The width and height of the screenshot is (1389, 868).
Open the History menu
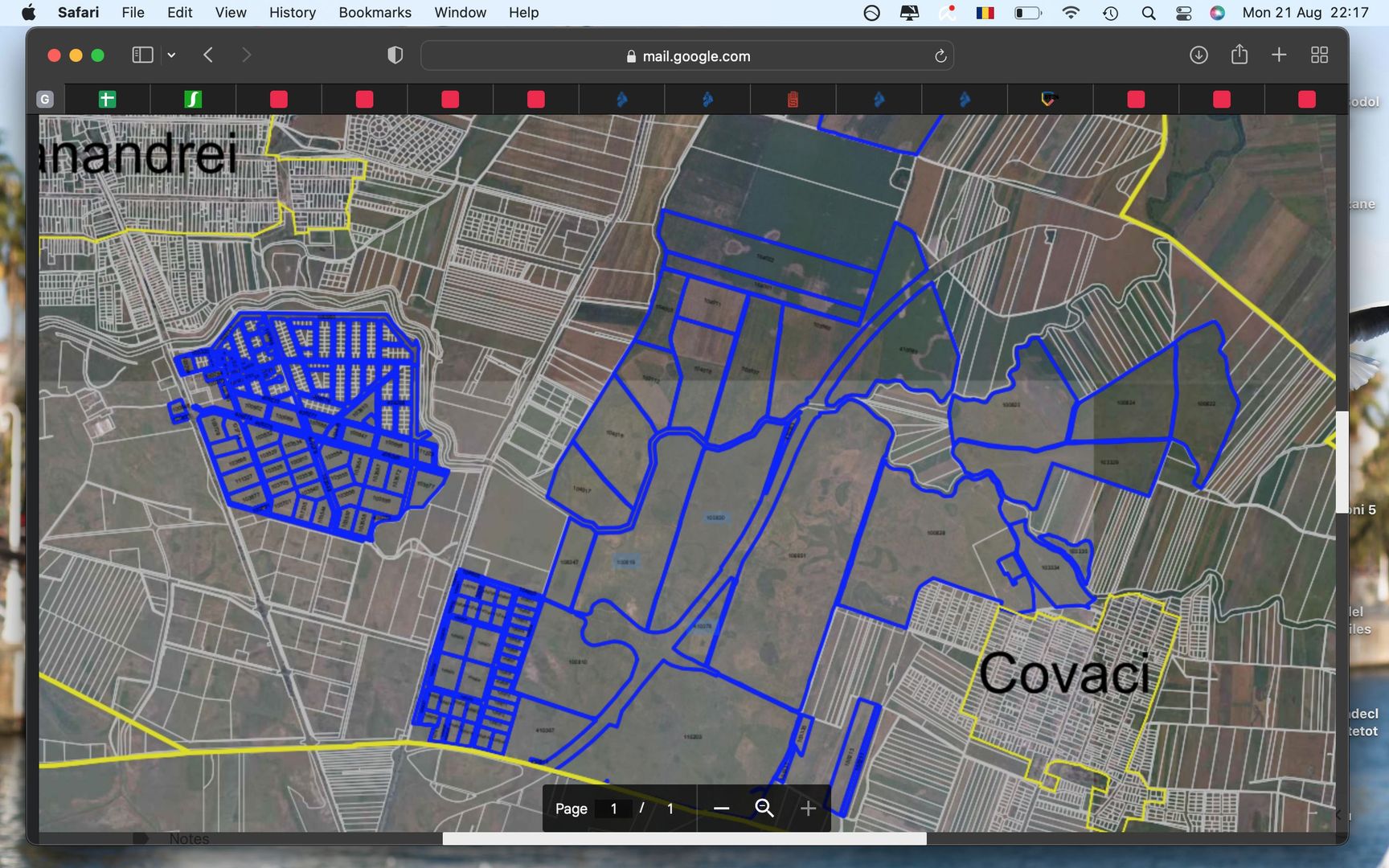(x=292, y=13)
